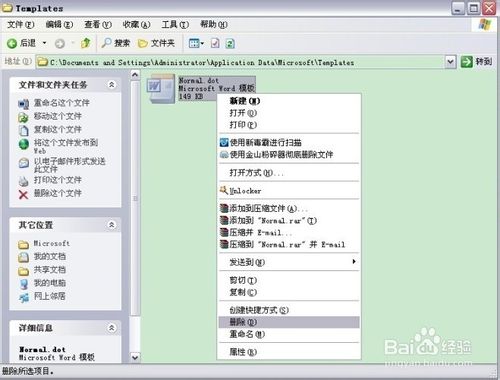The width and height of the screenshot is (500, 380).
Task: Click the Go (转到) button
Action: [476, 62]
